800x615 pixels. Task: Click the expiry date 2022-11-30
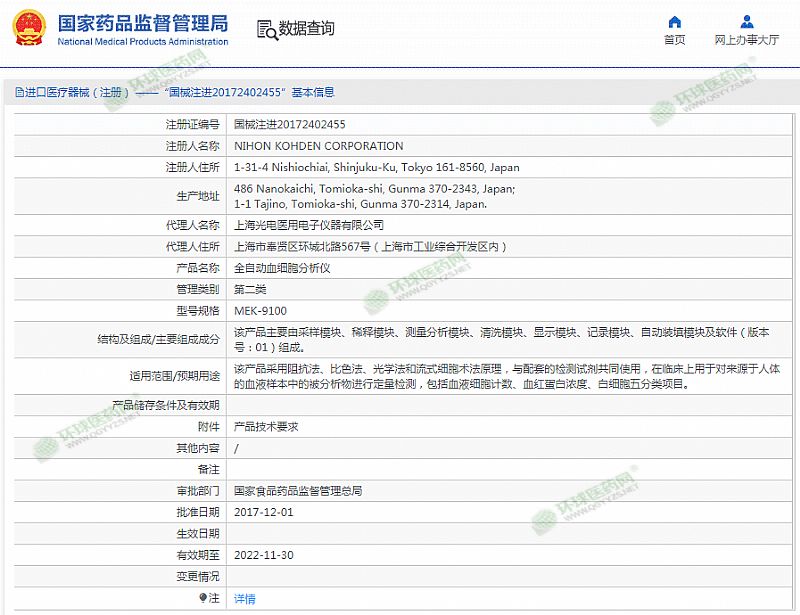point(263,555)
